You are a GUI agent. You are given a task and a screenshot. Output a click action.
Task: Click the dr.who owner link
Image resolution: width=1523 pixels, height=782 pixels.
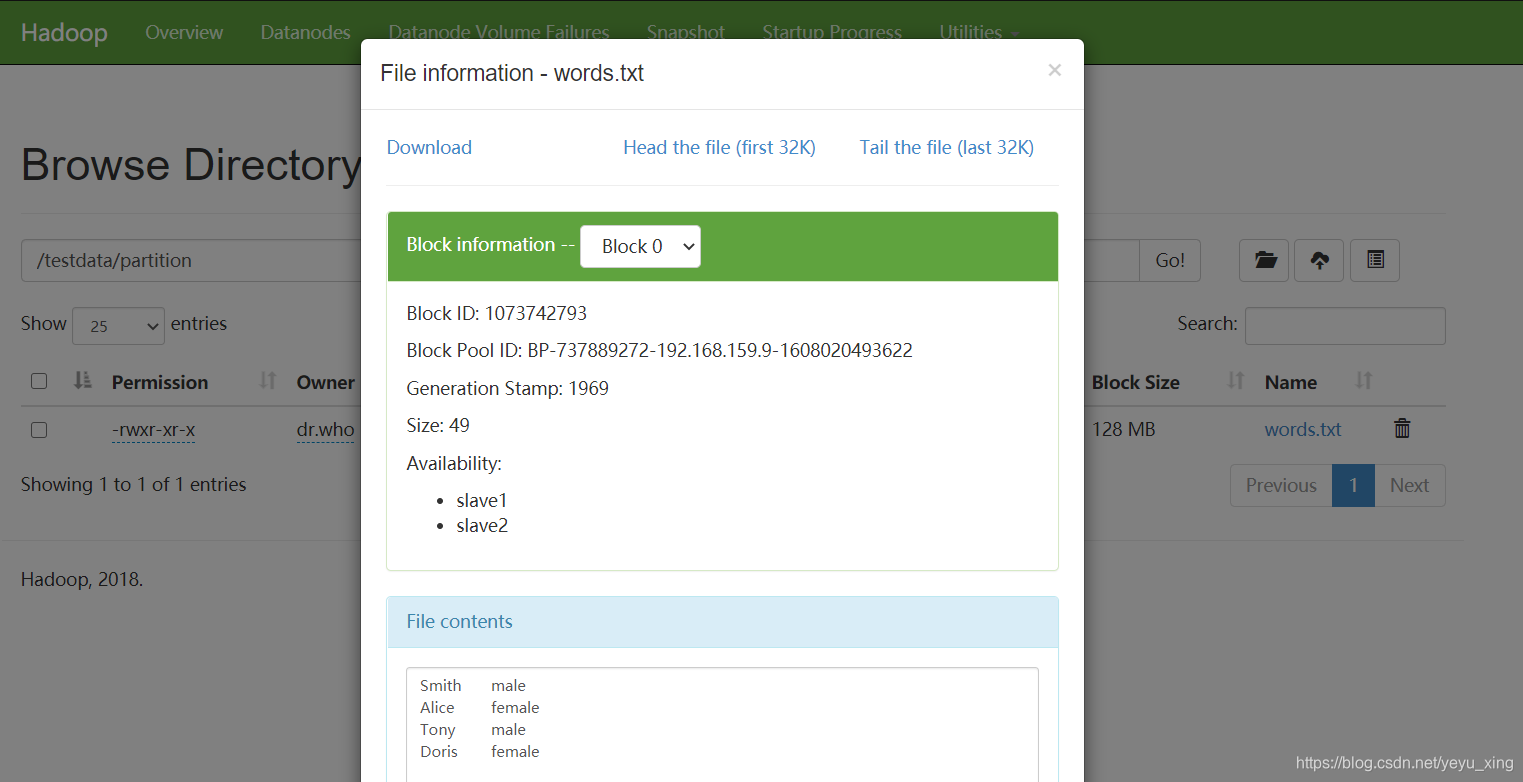325,430
